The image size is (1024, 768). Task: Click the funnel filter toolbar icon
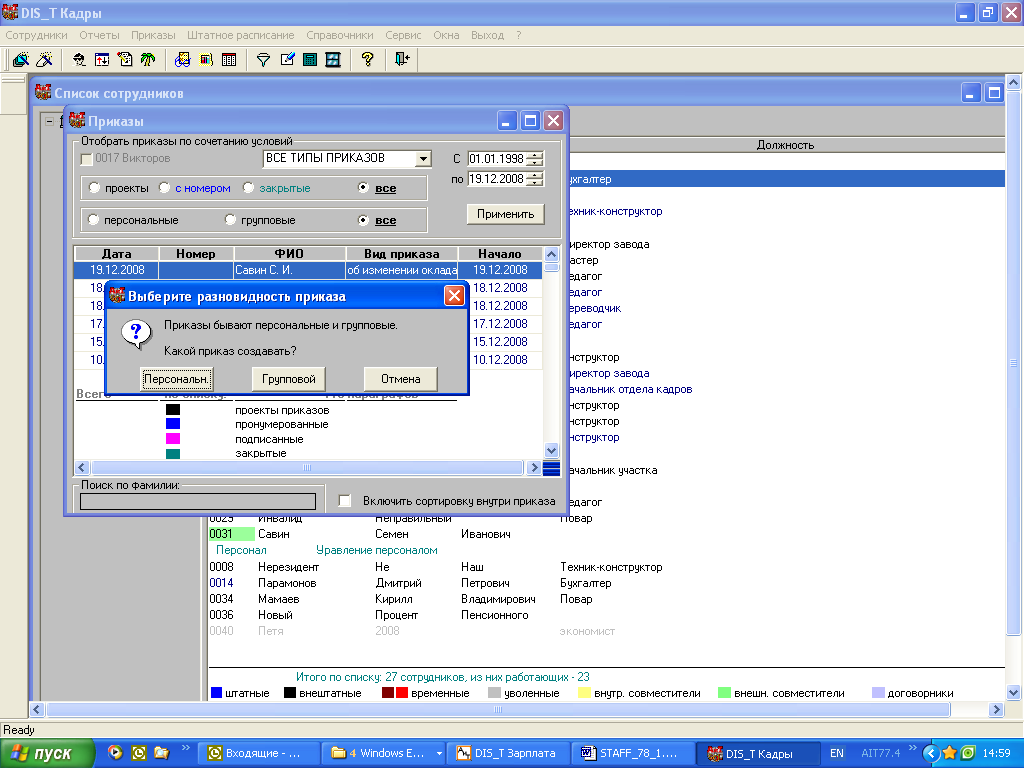coord(264,60)
